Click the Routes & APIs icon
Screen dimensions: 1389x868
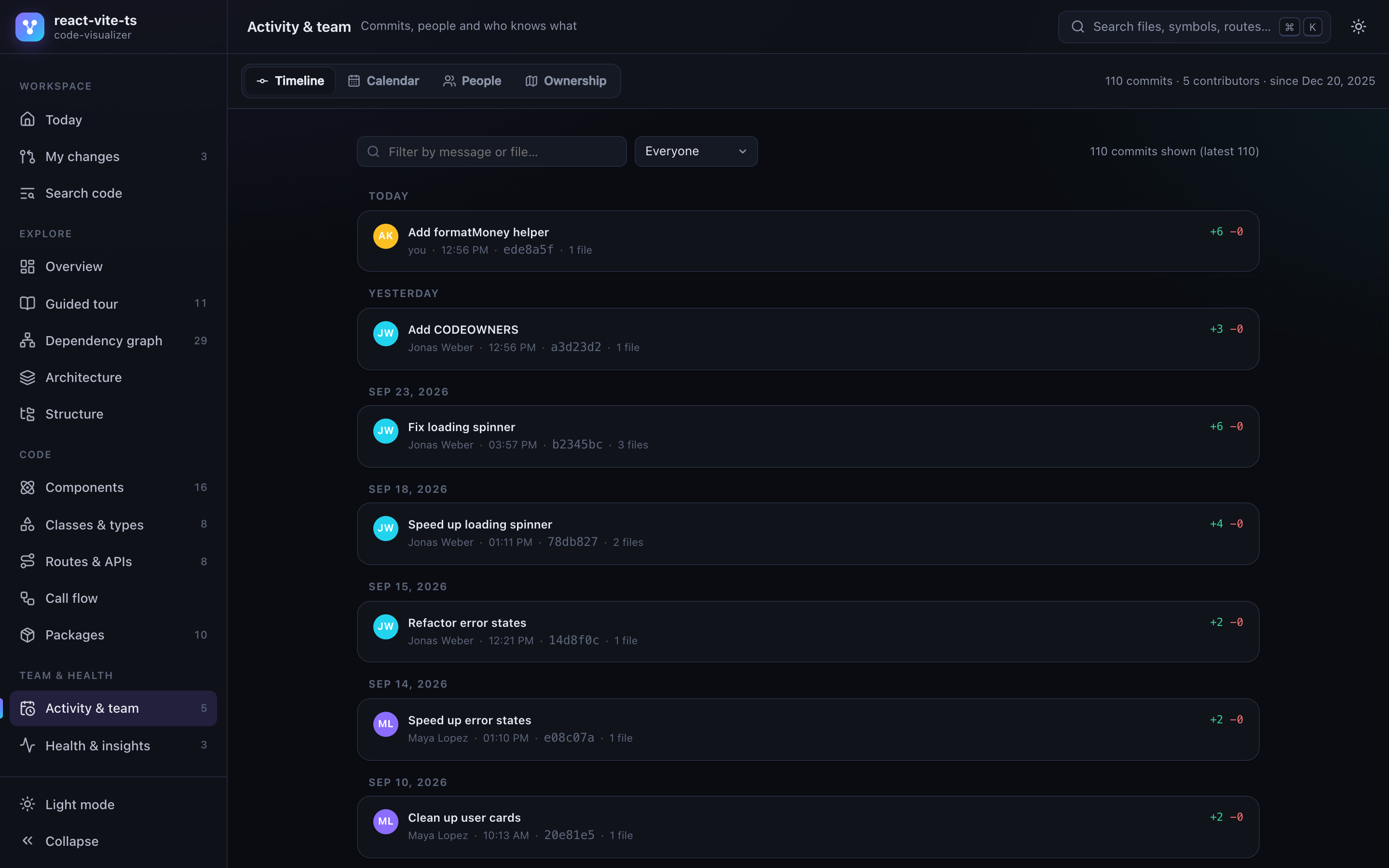tap(27, 561)
